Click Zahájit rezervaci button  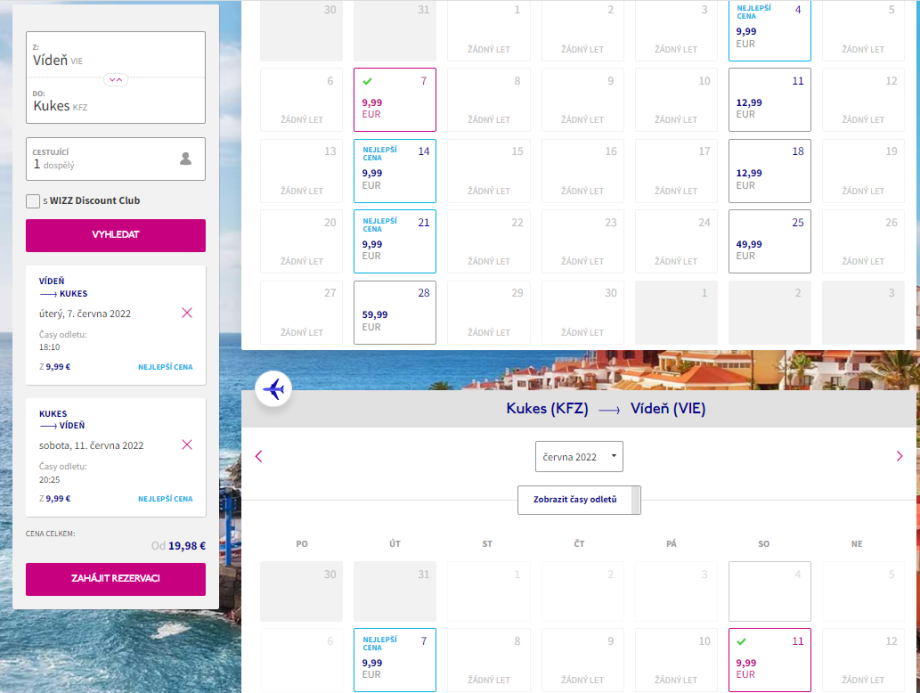pyautogui.click(x=116, y=579)
